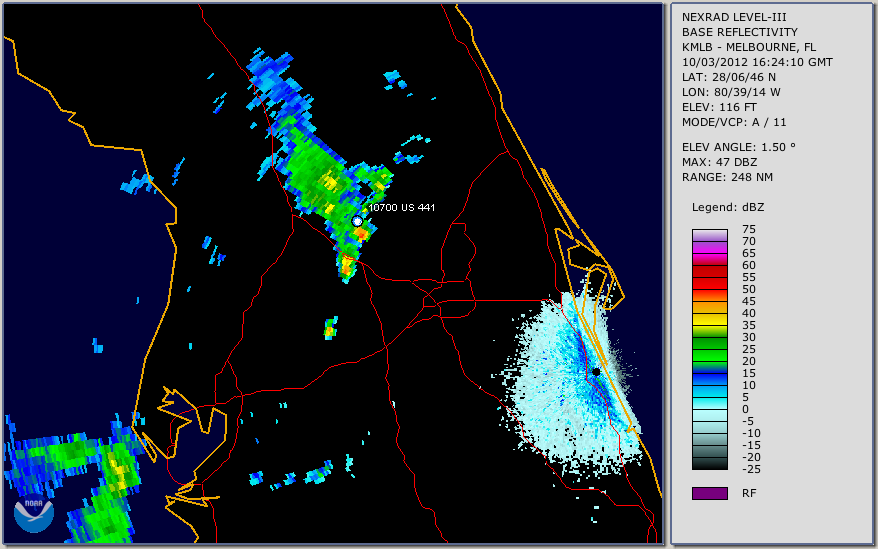The height and width of the screenshot is (549, 878).
Task: Click the "LAT: 28/06/46 N" line
Action: tap(728, 77)
